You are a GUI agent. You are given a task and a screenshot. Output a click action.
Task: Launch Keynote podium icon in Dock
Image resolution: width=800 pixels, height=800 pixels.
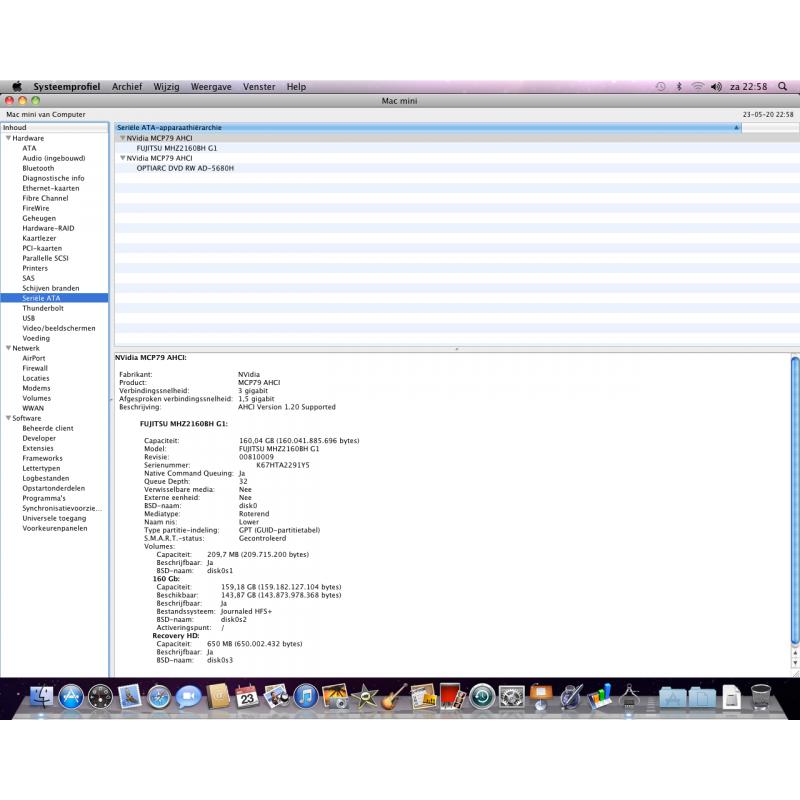click(541, 697)
